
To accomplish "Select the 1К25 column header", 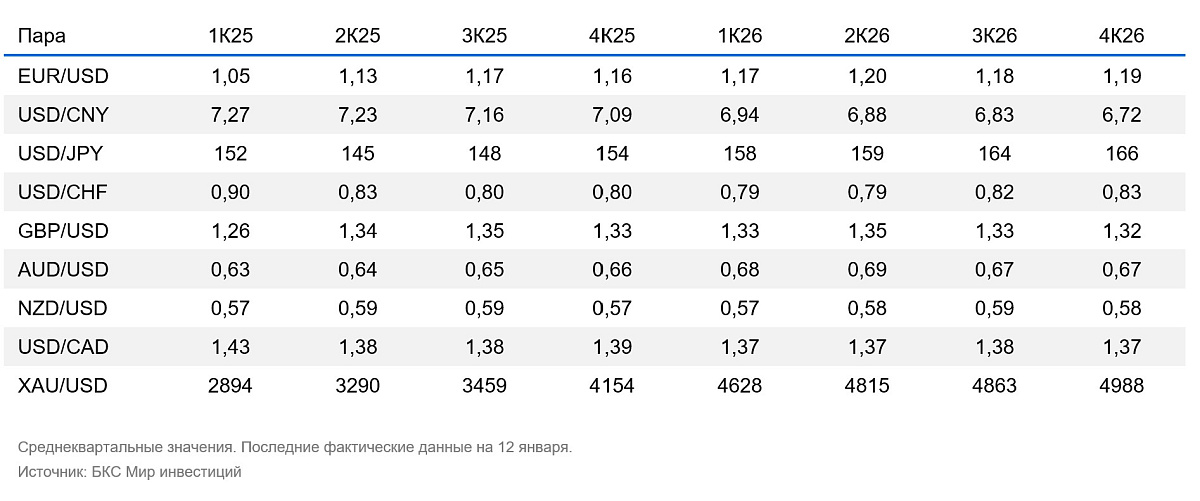I will coord(230,36).
